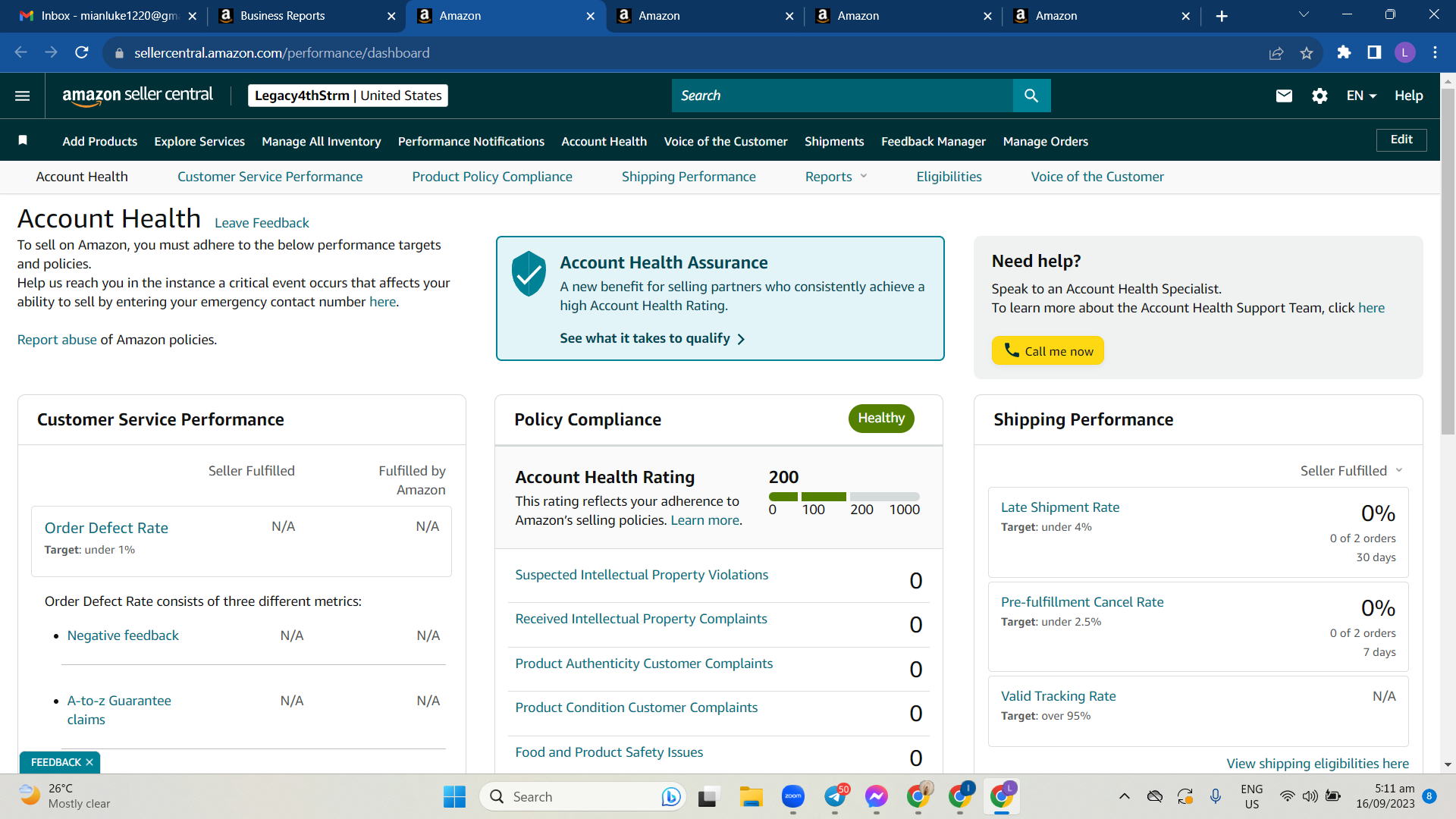The height and width of the screenshot is (819, 1456).
Task: Switch to the Gmail Inbox browser tab
Action: (x=108, y=16)
